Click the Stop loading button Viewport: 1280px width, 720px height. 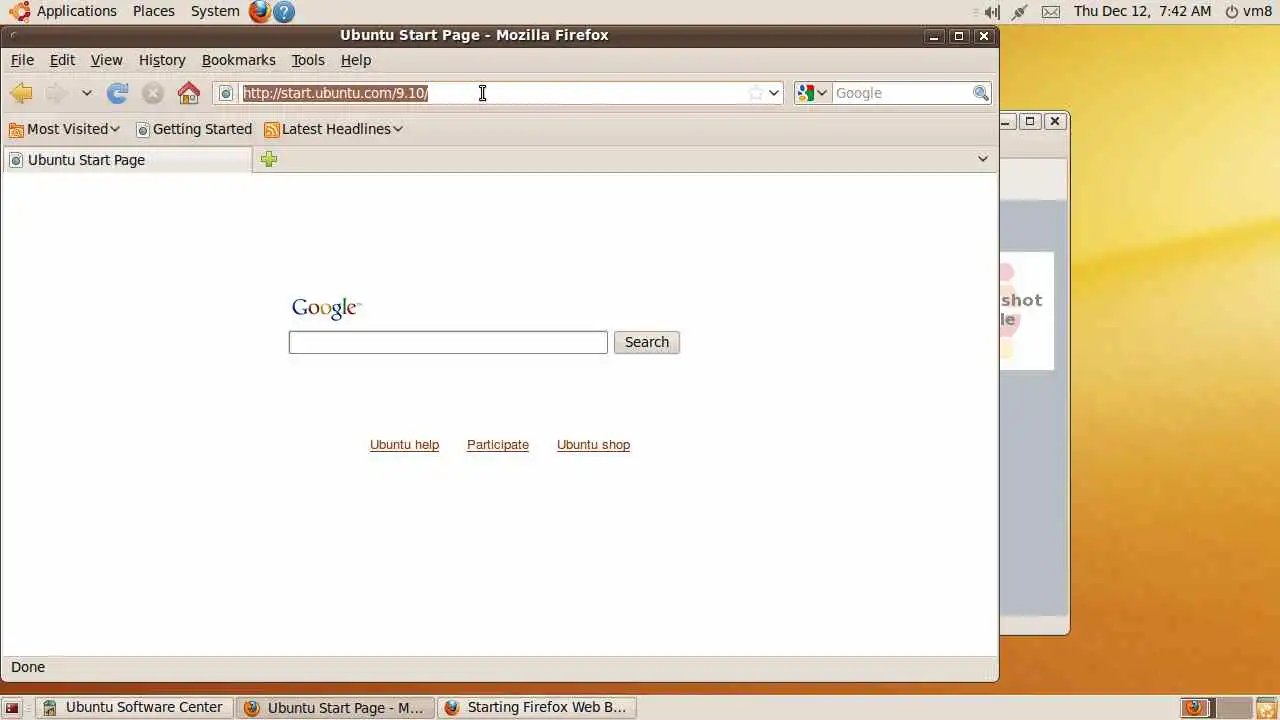[x=153, y=93]
